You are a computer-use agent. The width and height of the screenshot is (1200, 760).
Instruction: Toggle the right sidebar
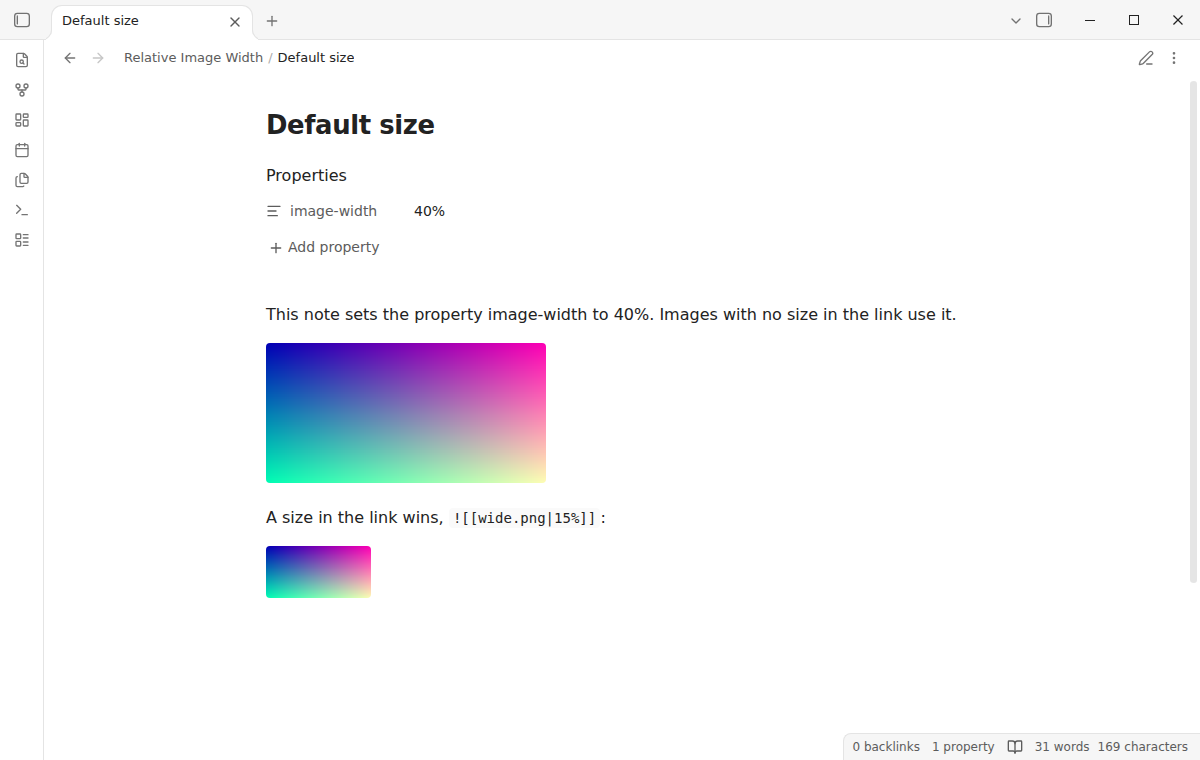(x=1044, y=20)
